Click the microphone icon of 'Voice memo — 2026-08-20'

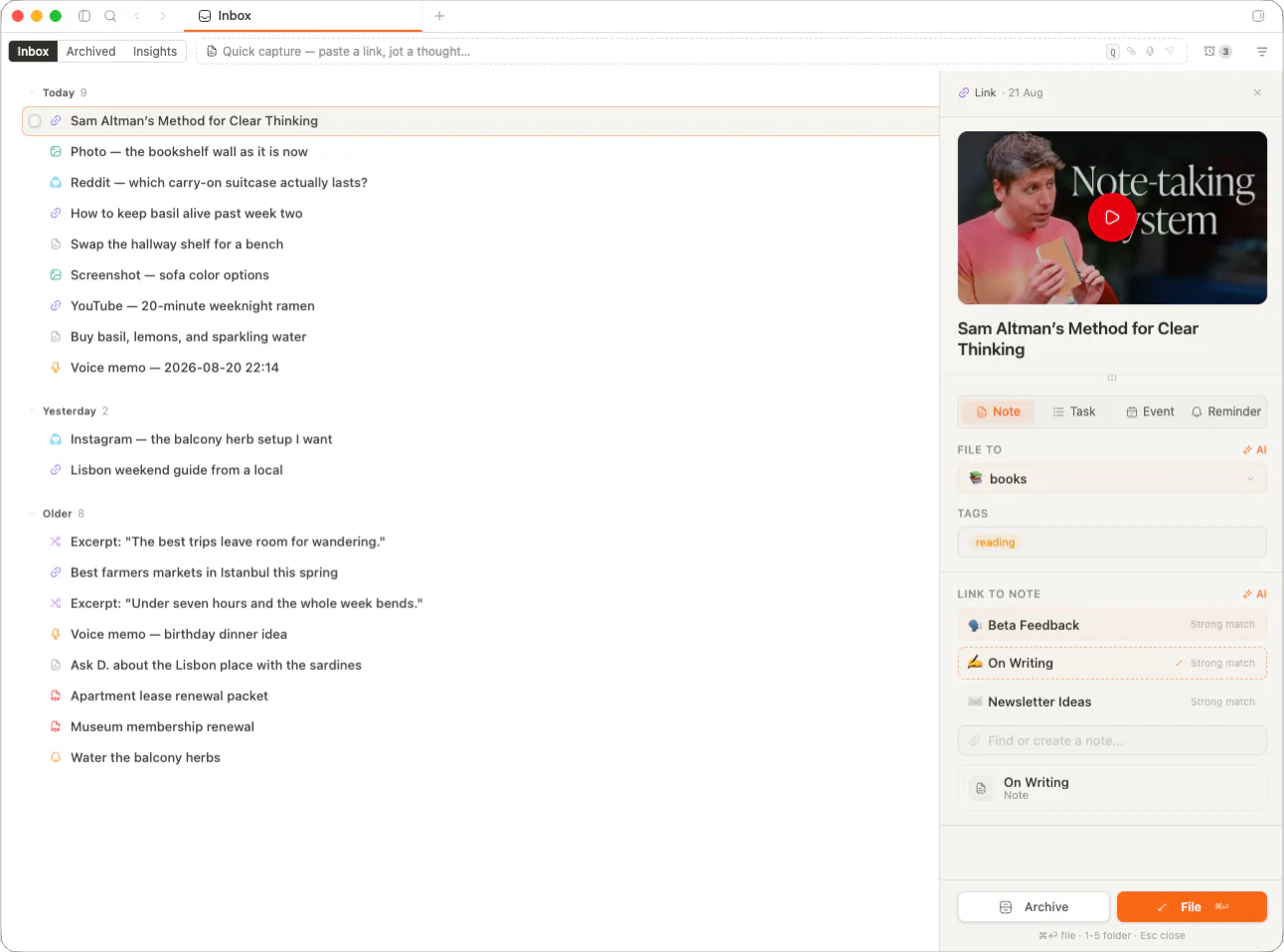coord(56,368)
